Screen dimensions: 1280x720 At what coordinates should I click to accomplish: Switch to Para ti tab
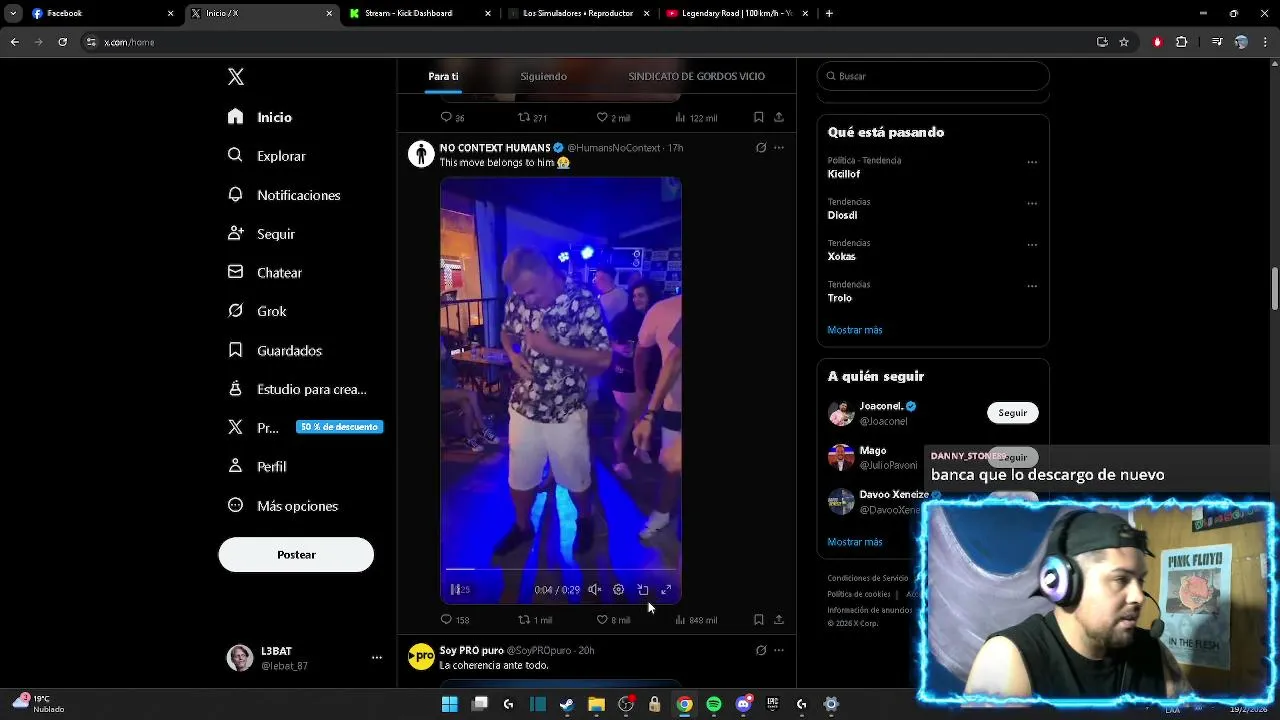(443, 76)
